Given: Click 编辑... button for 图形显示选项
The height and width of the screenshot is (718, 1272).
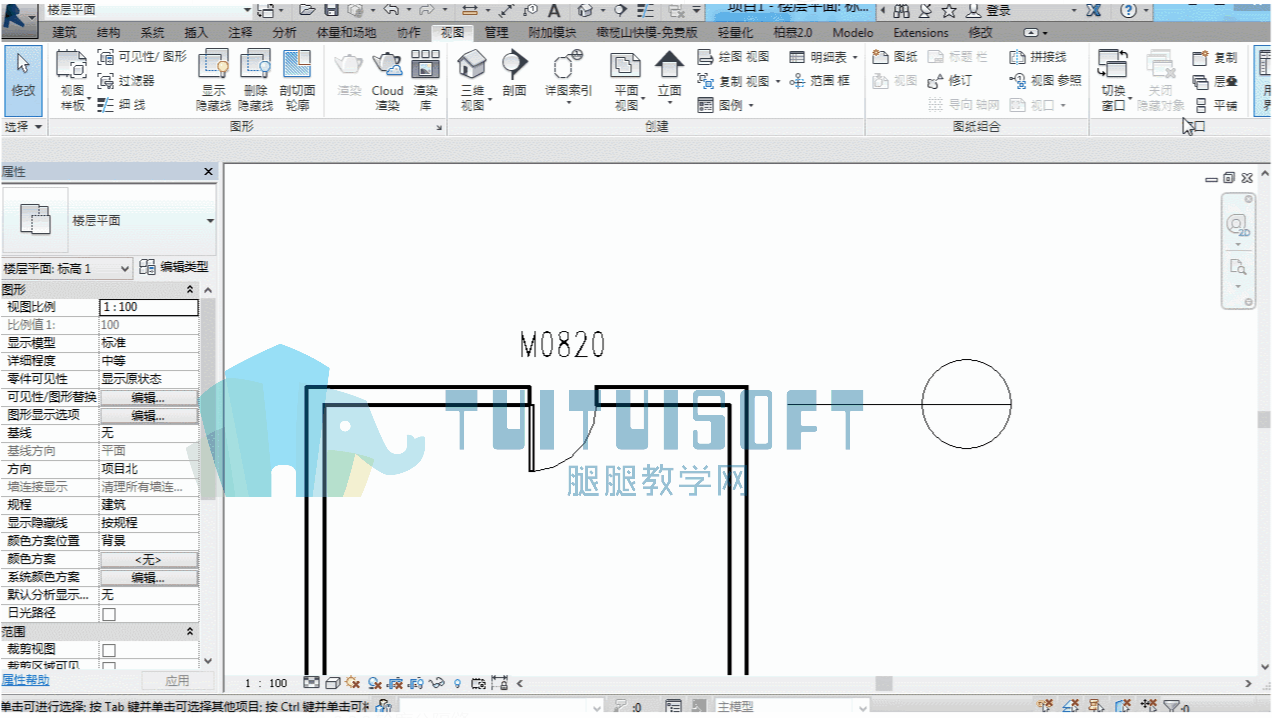Looking at the screenshot, I should click(x=148, y=415).
